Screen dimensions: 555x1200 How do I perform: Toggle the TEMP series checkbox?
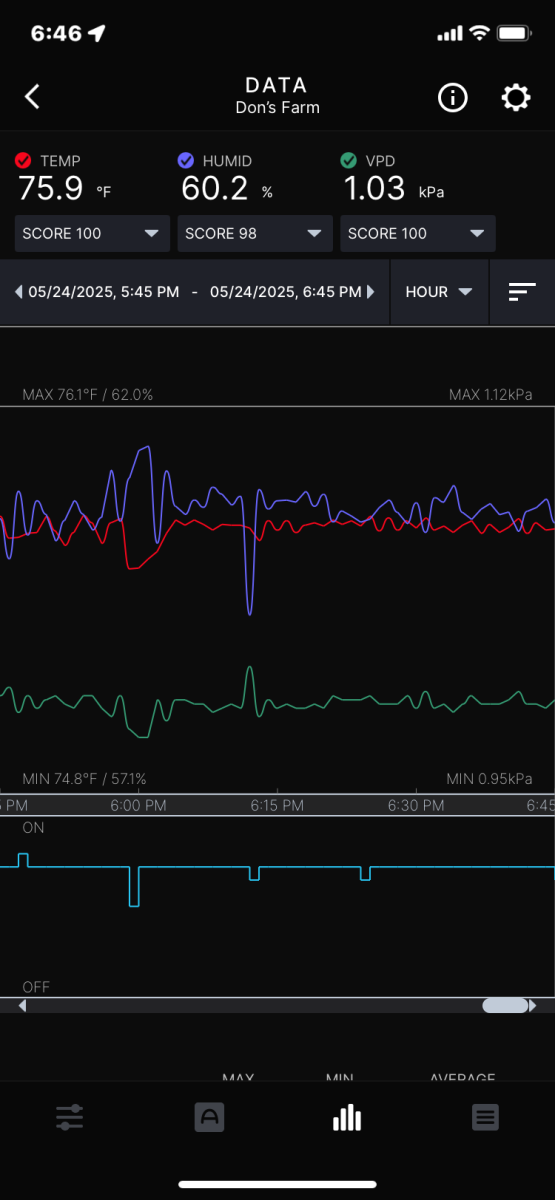click(23, 160)
